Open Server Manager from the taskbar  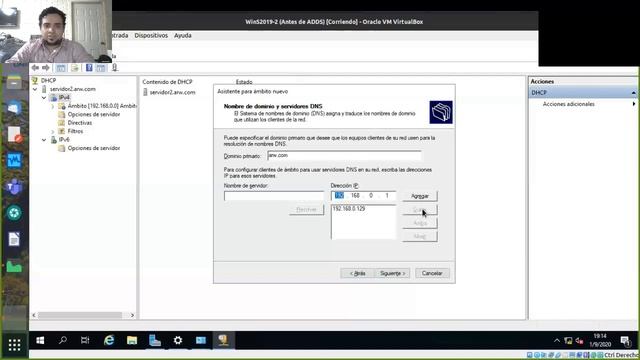coord(155,340)
